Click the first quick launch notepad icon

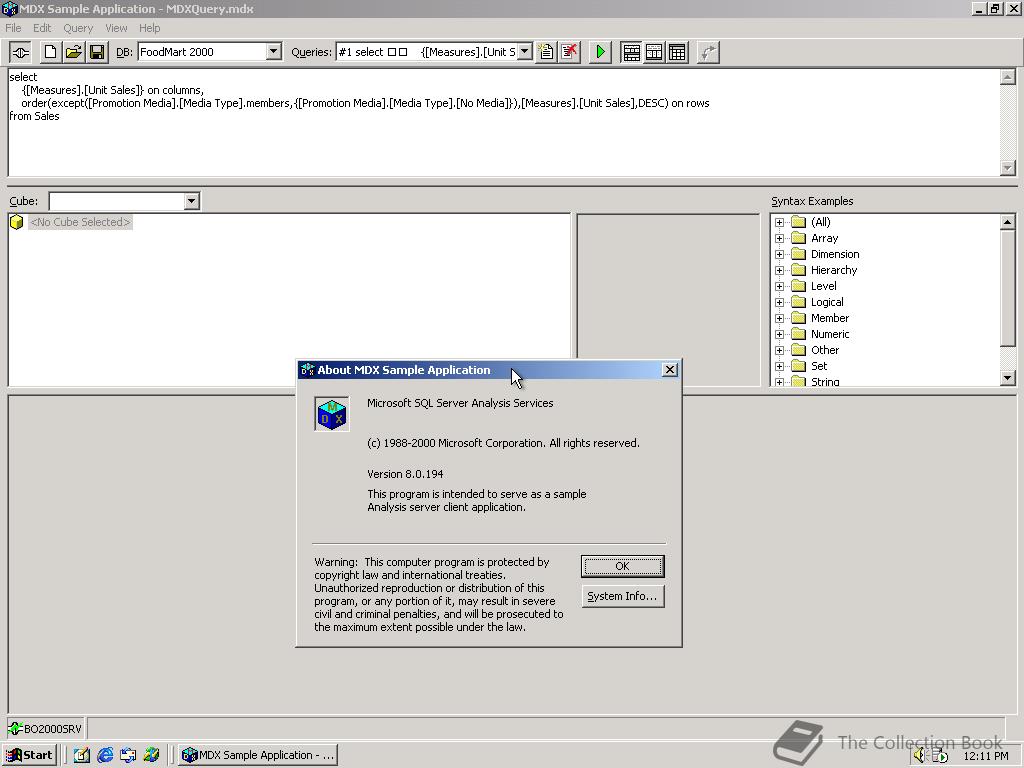point(81,755)
